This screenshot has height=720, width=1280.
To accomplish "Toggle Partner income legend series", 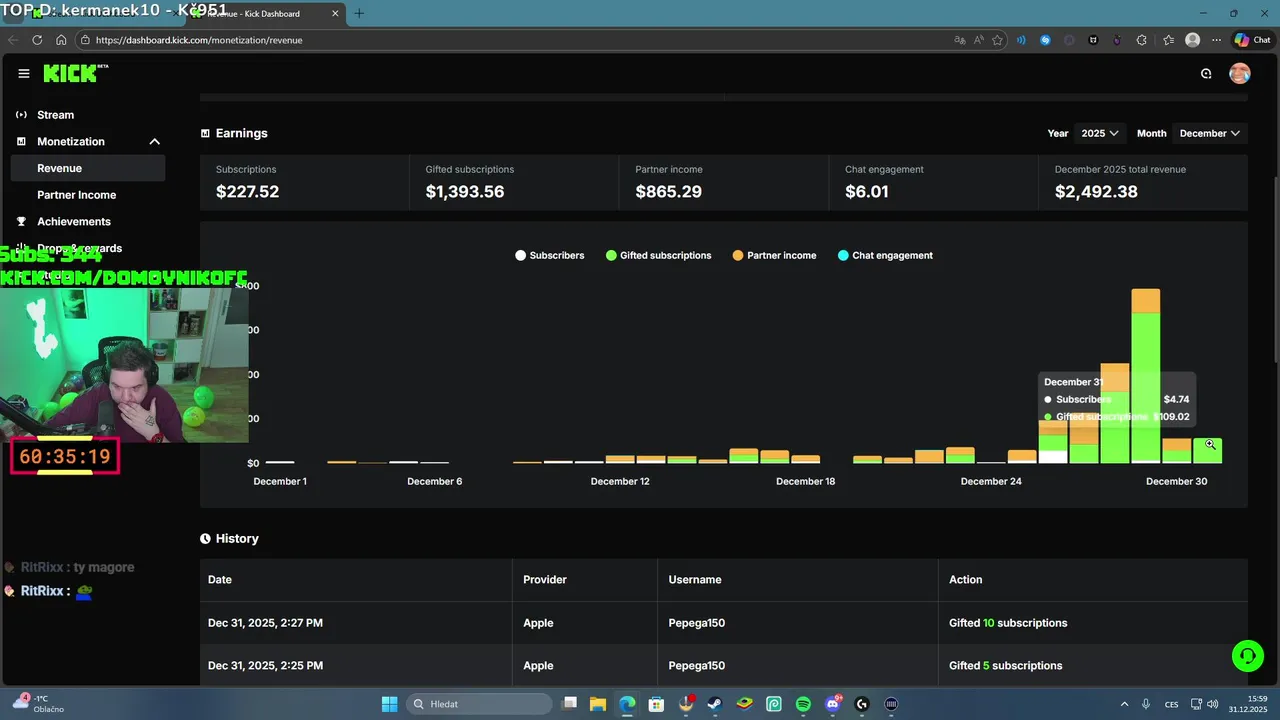I will pyautogui.click(x=775, y=255).
